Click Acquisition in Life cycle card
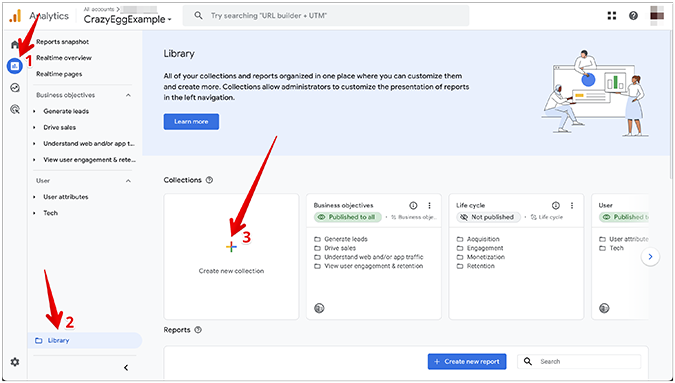 click(483, 239)
